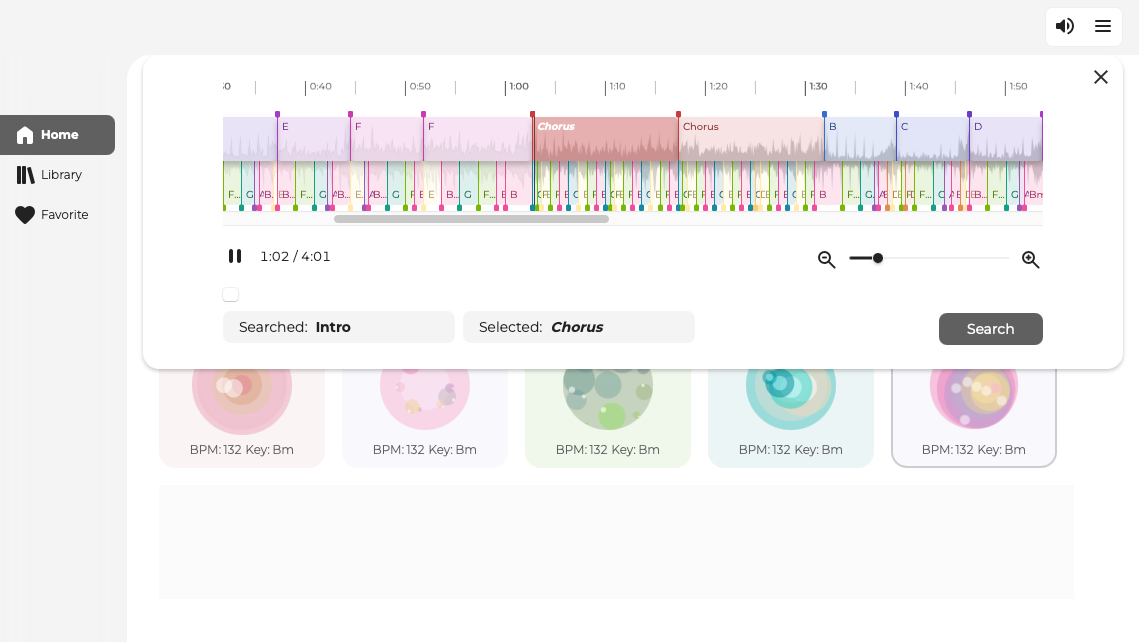Open the hamburger menu
1140x642 pixels.
coord(1103,27)
